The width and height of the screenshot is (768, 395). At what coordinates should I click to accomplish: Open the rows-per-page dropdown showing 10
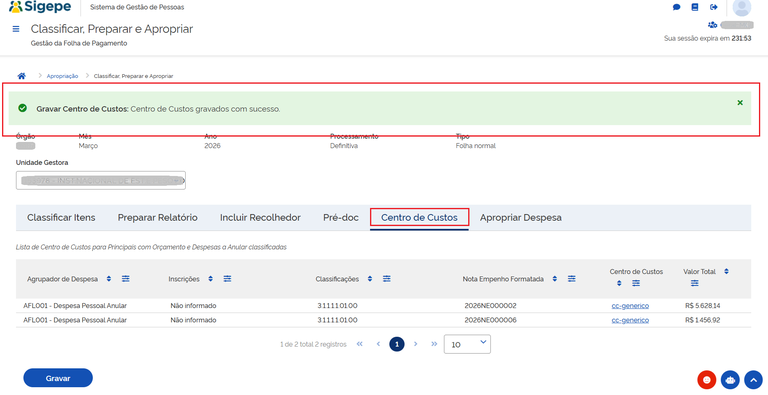click(x=467, y=344)
